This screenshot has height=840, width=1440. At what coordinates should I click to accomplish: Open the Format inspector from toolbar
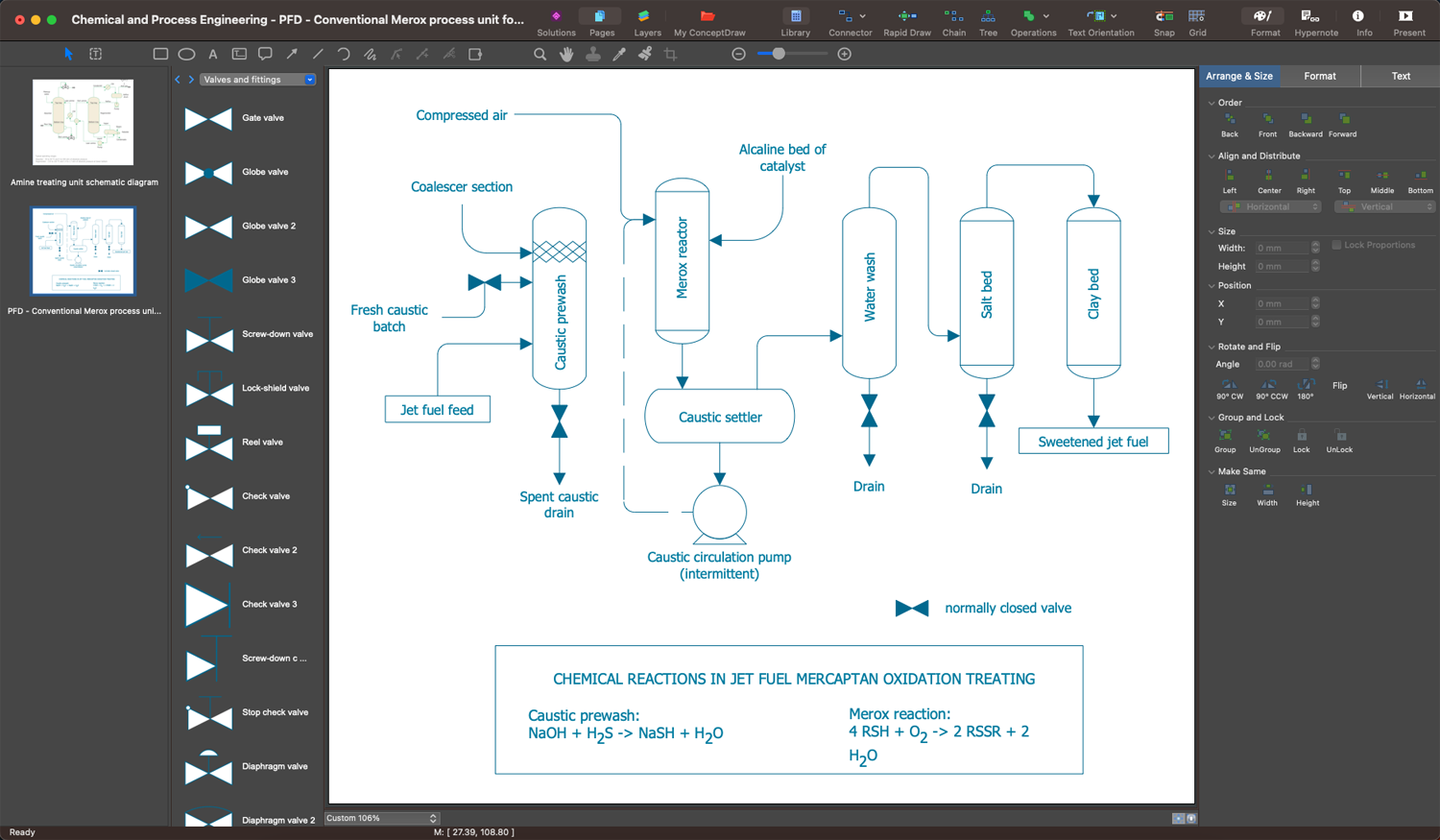(1264, 22)
